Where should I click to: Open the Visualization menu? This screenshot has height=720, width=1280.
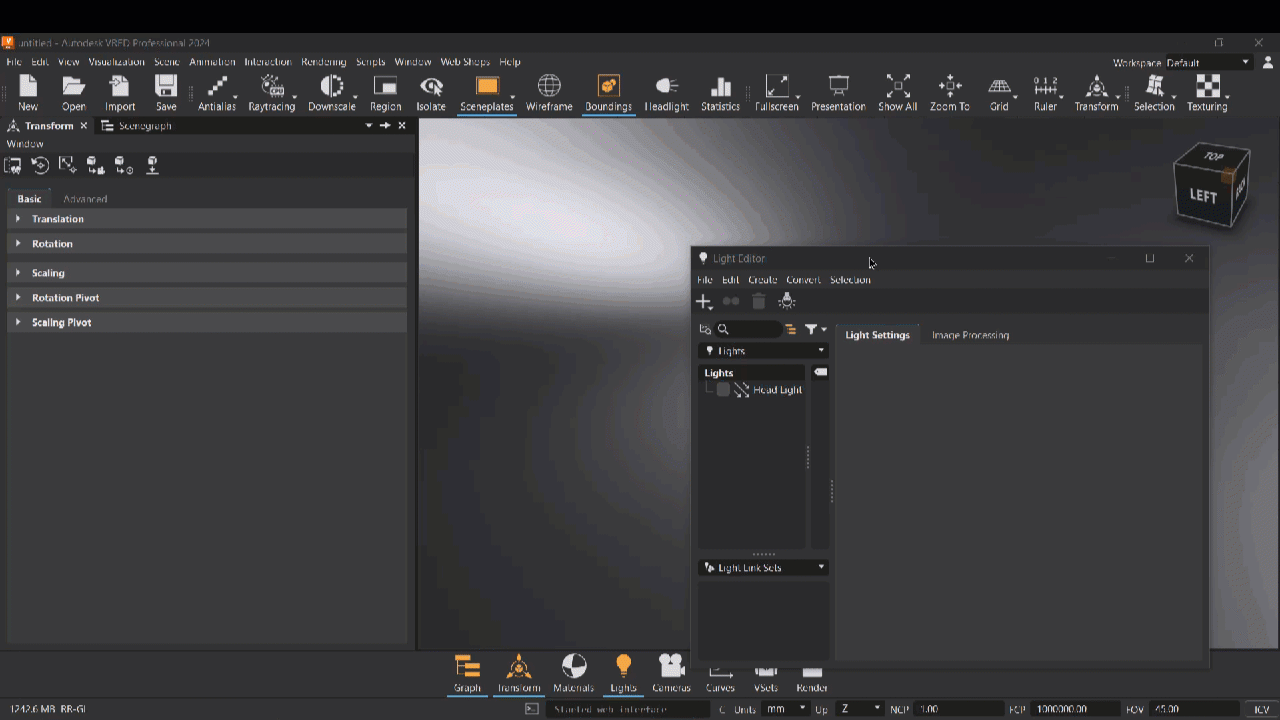pyautogui.click(x=116, y=62)
